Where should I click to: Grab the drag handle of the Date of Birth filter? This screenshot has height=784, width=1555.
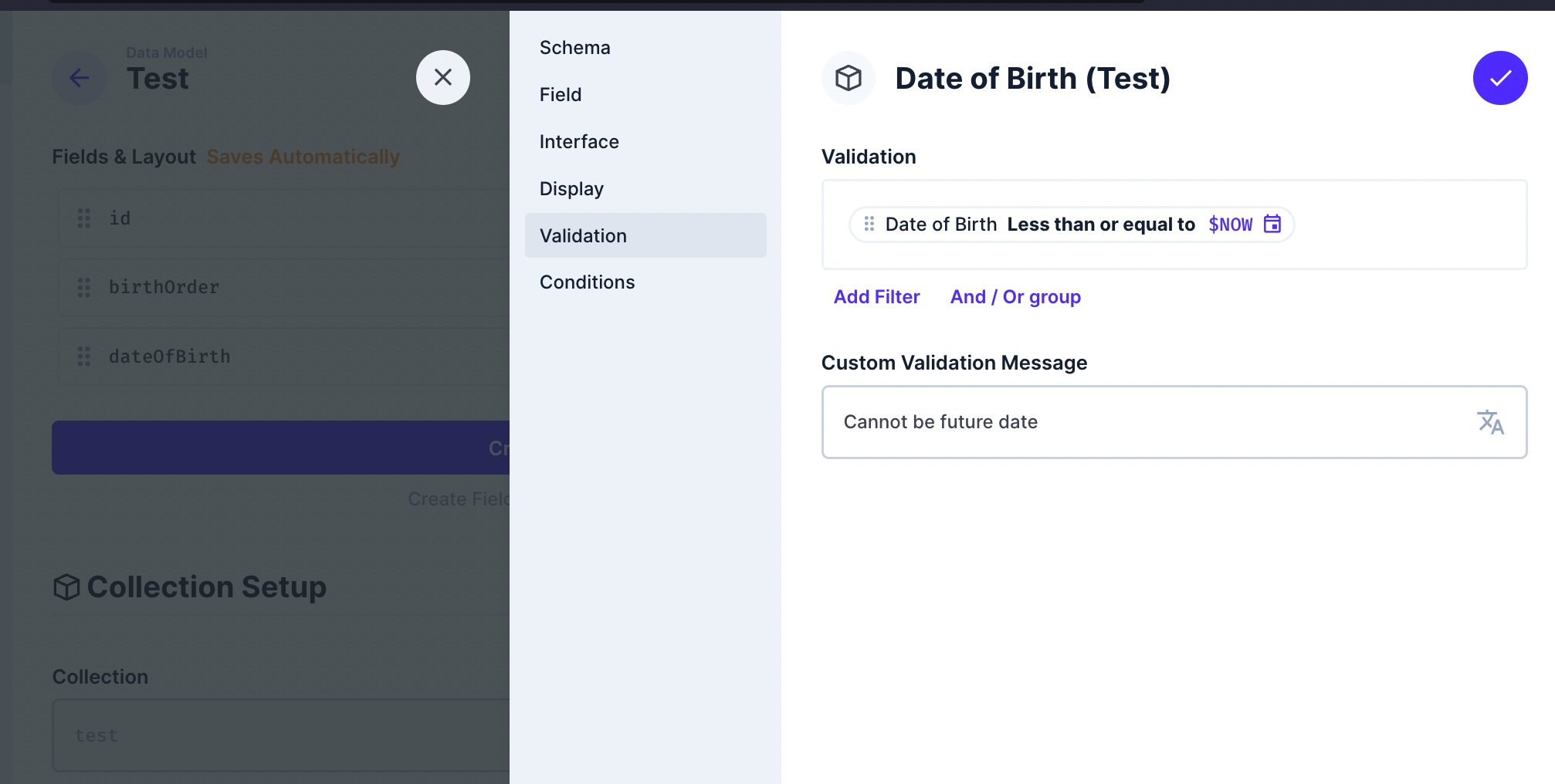tap(869, 224)
